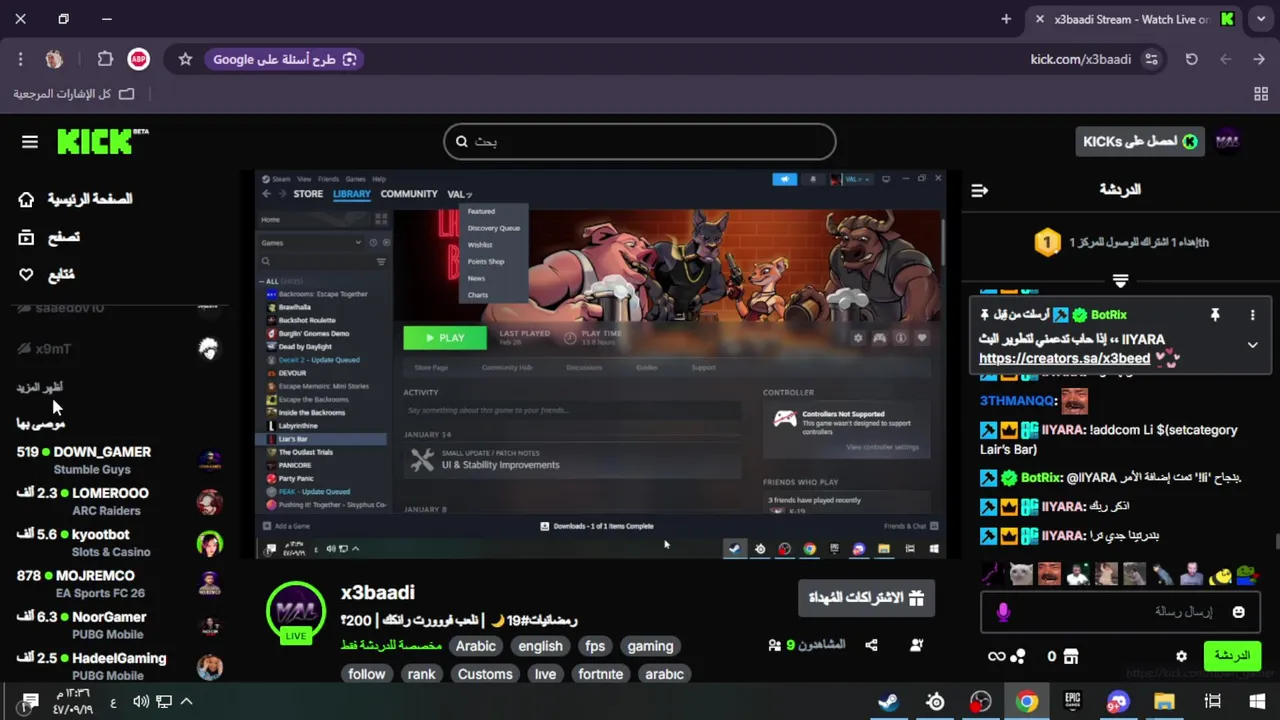Open the creators.sa/x3beed link
This screenshot has height=720, width=1280.
click(1064, 358)
